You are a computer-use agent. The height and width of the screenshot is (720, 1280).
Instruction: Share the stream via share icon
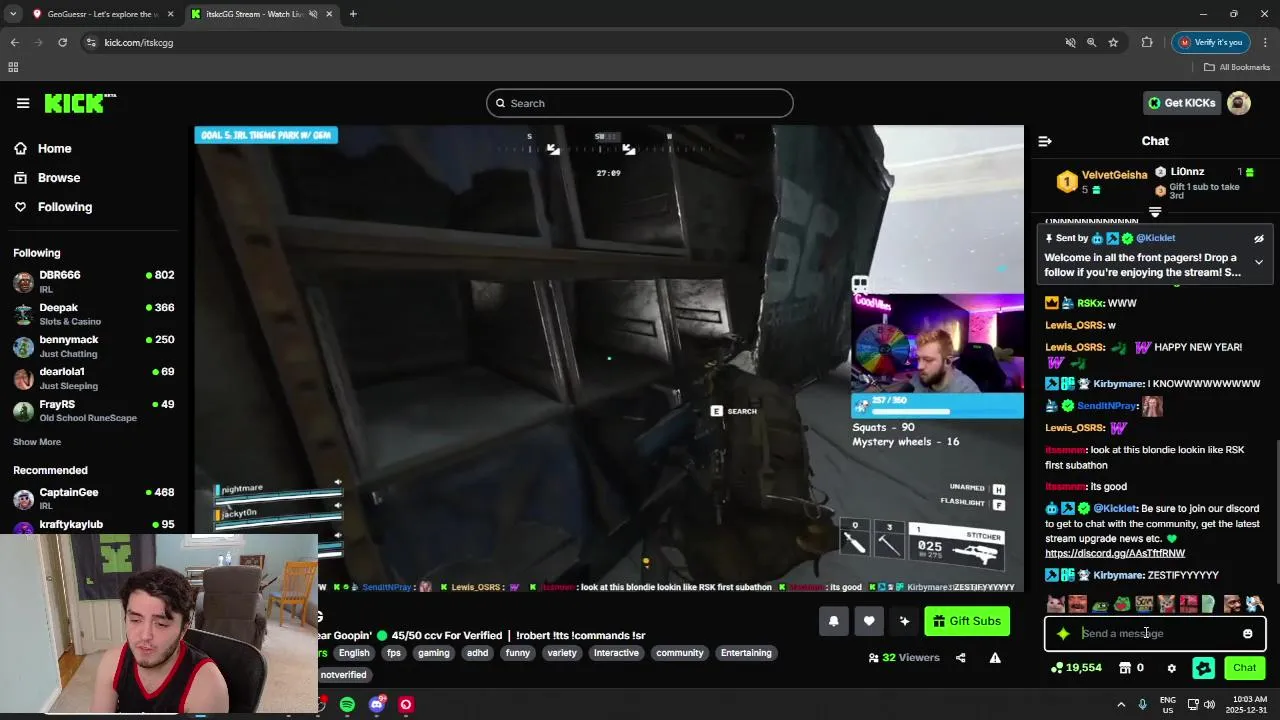961,658
